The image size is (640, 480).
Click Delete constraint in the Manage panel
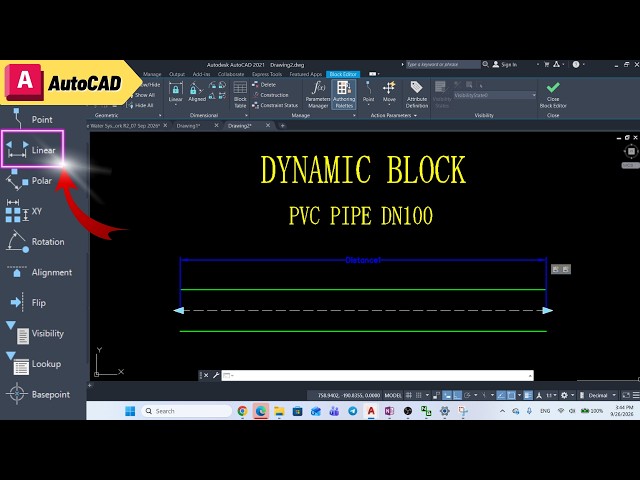264,84
